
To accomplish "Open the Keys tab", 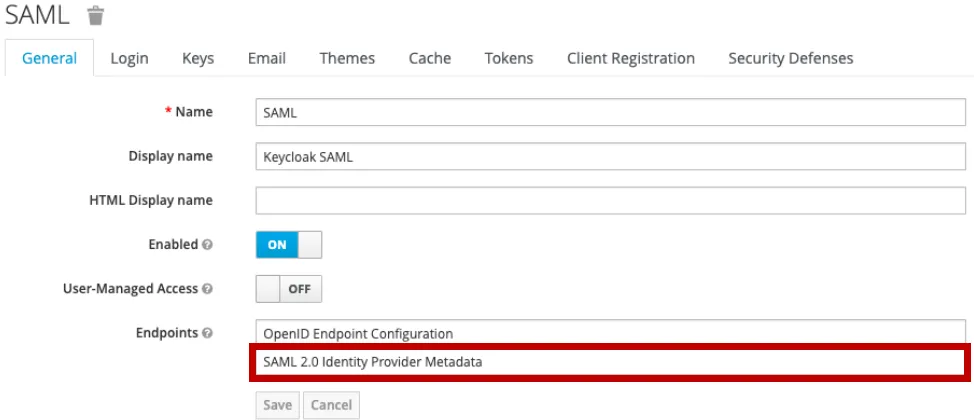I will pyautogui.click(x=197, y=59).
